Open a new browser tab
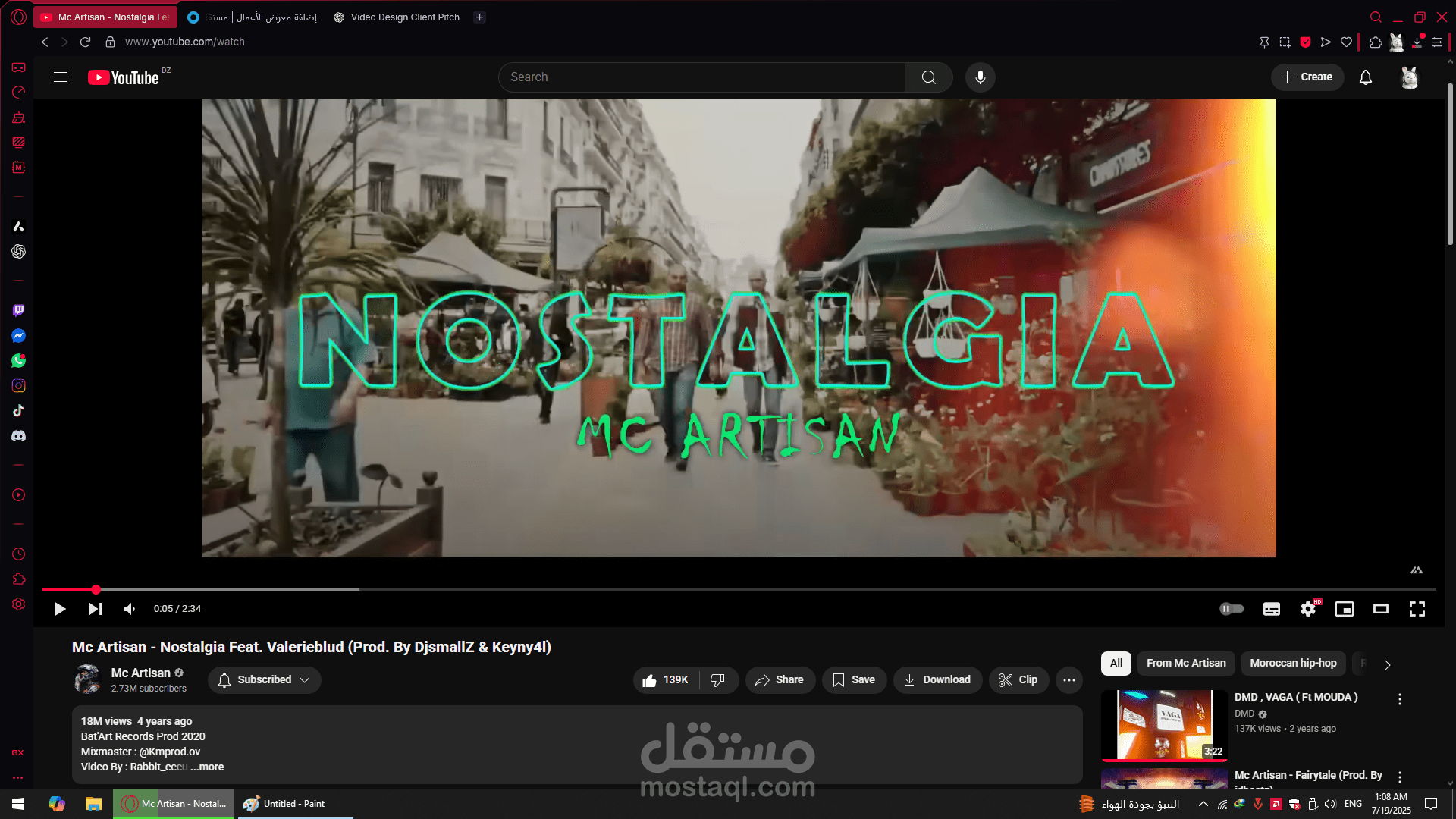 point(479,17)
